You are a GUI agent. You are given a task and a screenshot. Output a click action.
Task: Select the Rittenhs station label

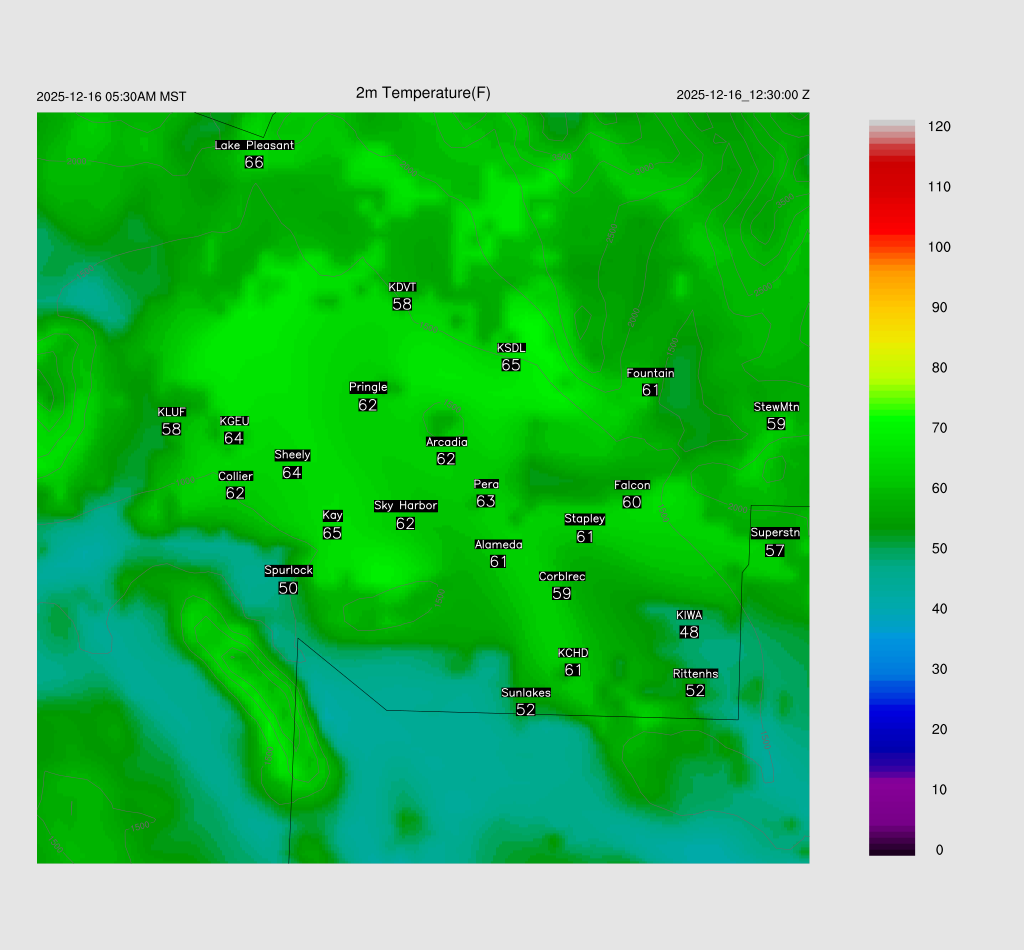(695, 674)
